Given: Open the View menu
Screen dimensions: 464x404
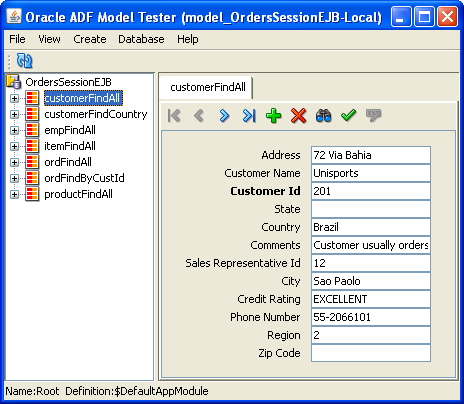Looking at the screenshot, I should pos(49,39).
